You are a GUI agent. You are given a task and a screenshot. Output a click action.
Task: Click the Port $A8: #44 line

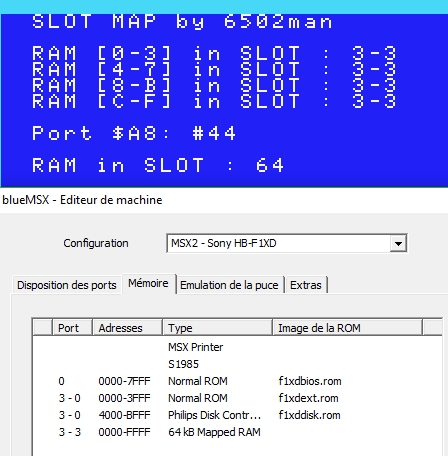[x=134, y=133]
